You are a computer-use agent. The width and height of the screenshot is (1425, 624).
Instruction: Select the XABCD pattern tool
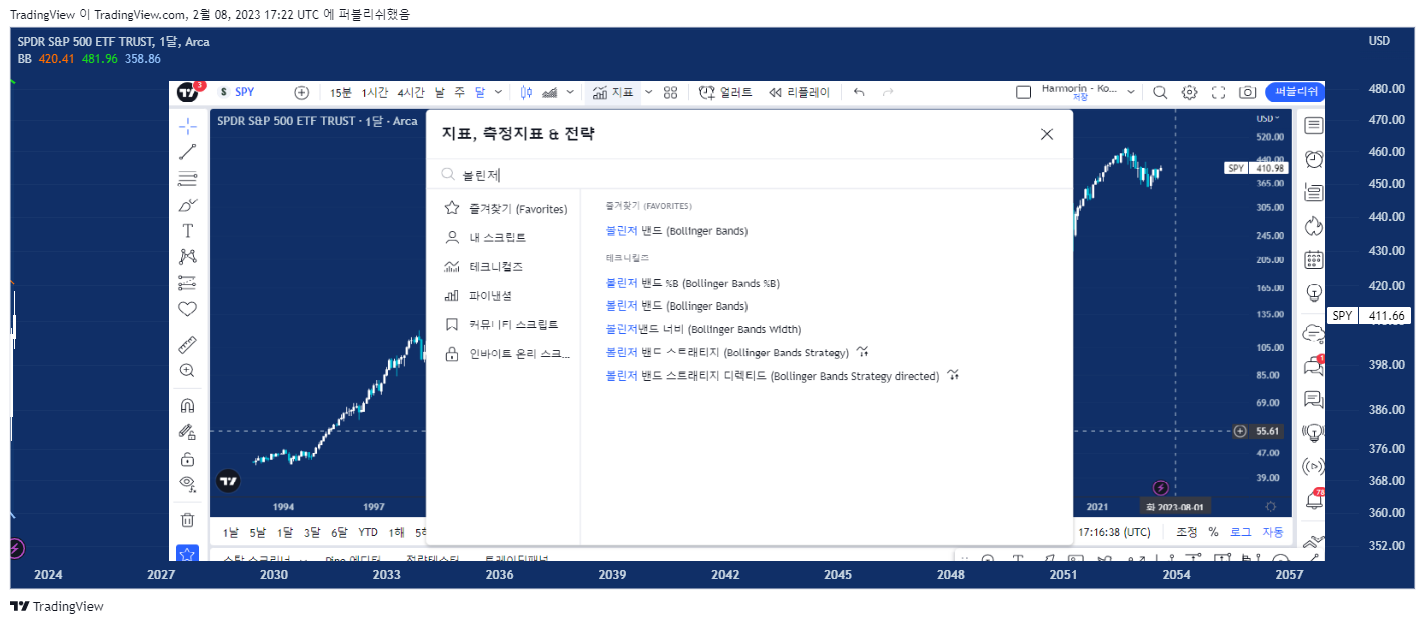pos(187,257)
